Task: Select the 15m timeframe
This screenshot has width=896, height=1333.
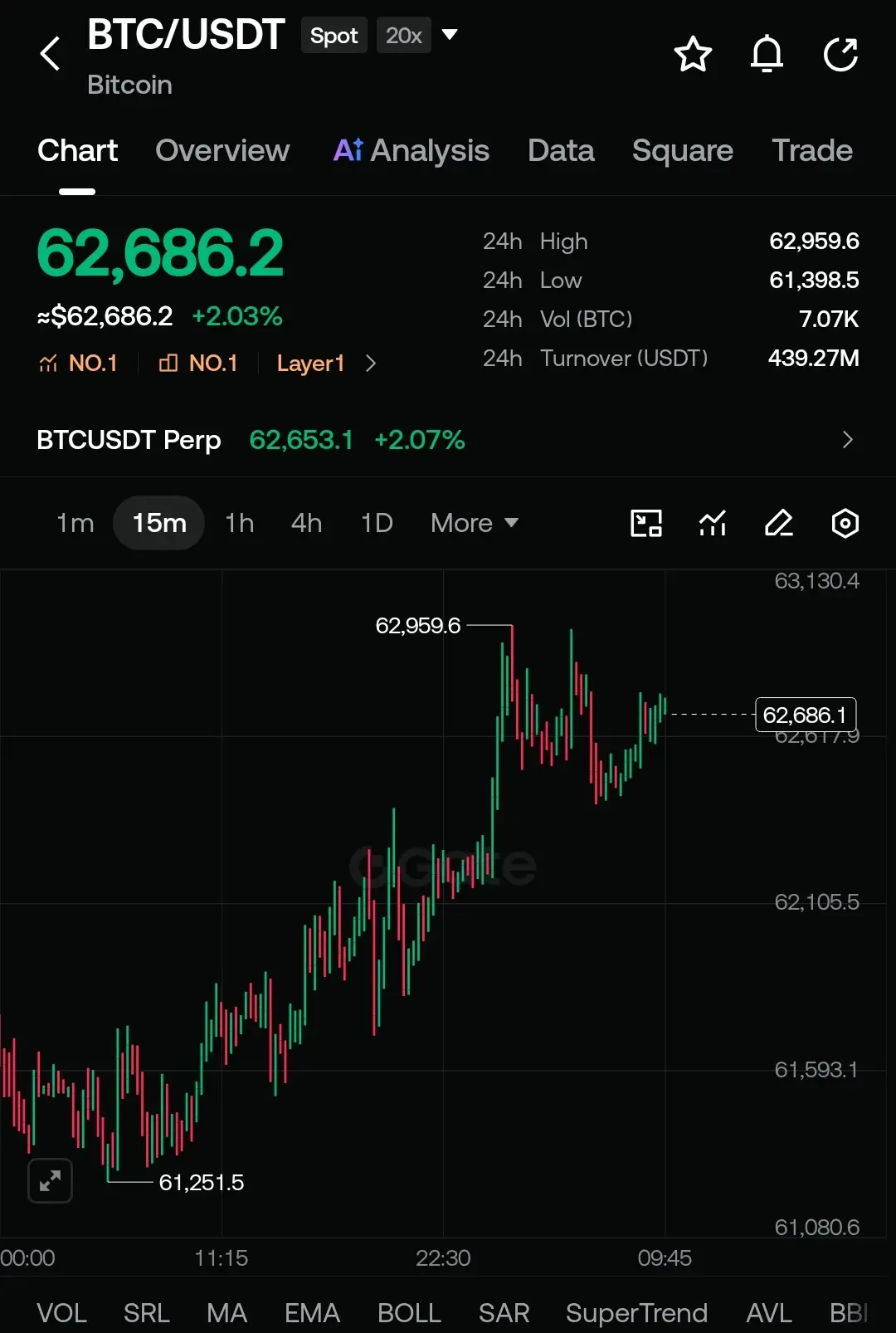Action: pos(158,523)
